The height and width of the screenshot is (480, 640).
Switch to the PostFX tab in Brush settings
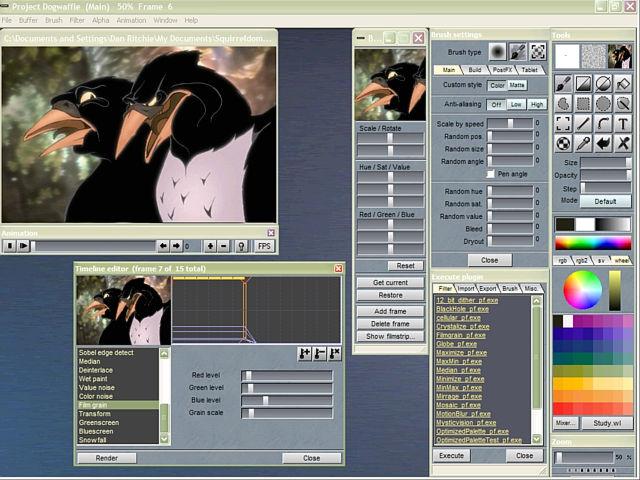tap(502, 70)
